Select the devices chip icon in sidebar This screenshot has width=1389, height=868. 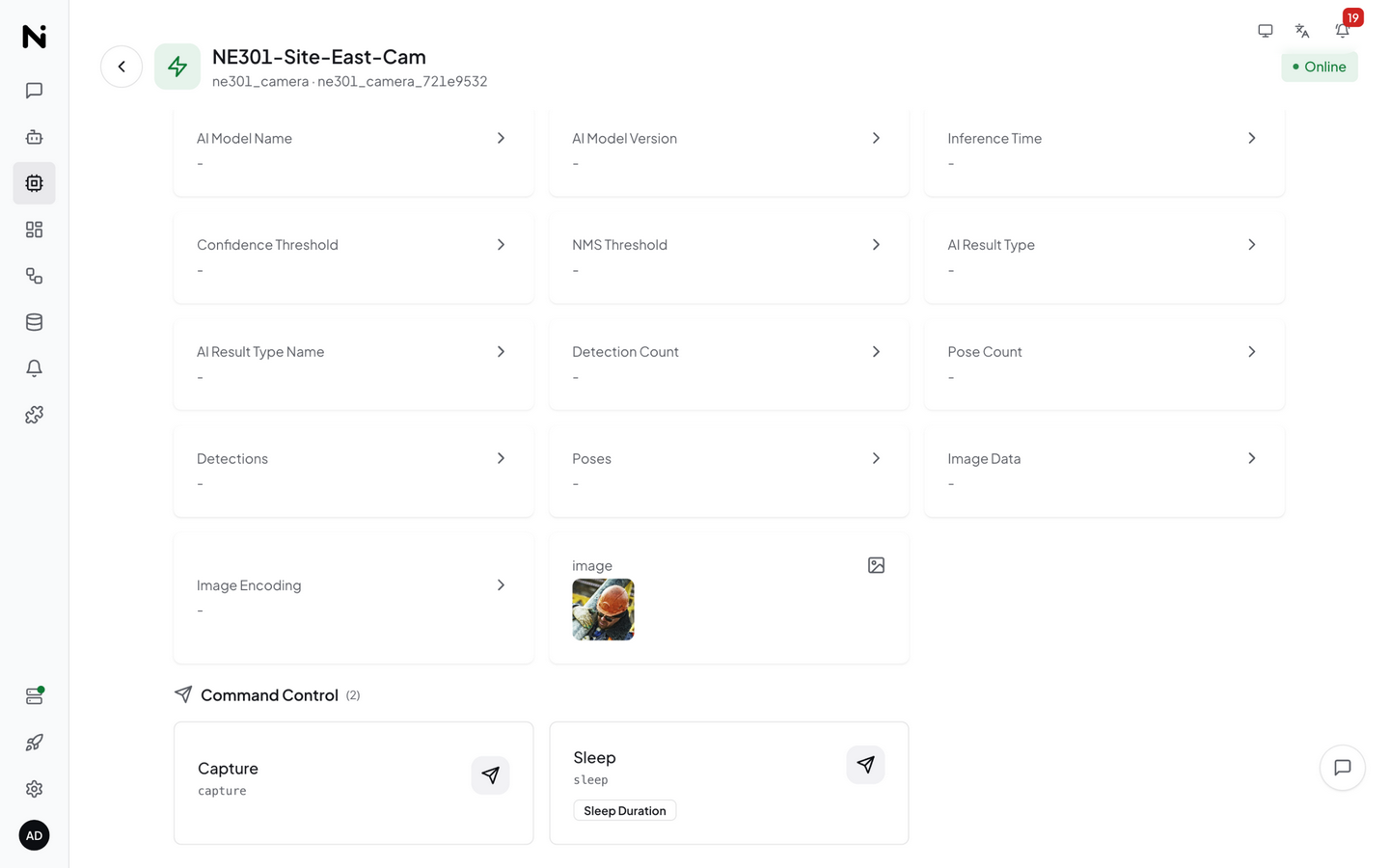(x=34, y=183)
